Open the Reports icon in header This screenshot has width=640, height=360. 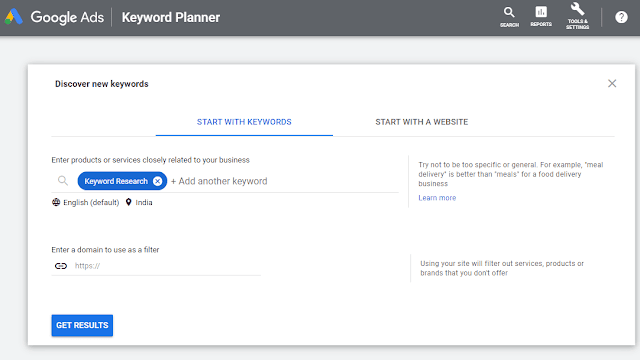click(x=541, y=17)
